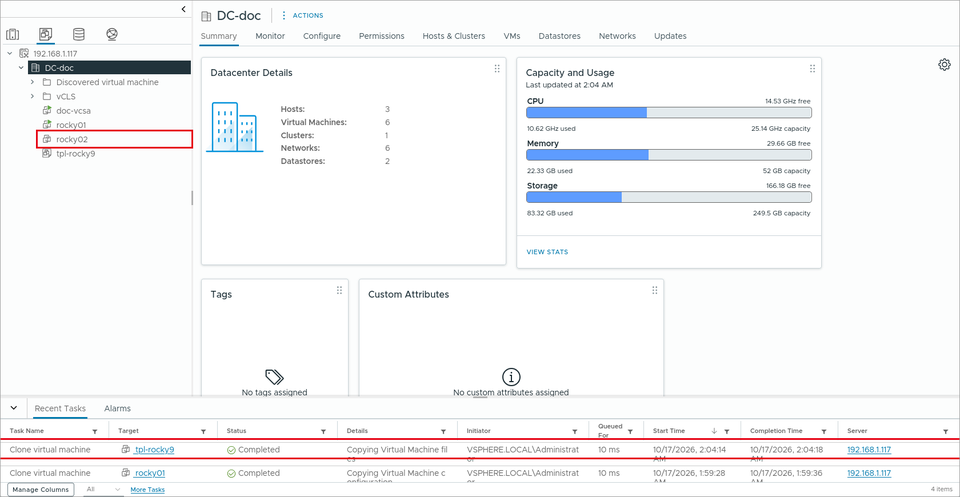
Task: Grab the Custom Attributes card drag handle
Action: coord(654,290)
